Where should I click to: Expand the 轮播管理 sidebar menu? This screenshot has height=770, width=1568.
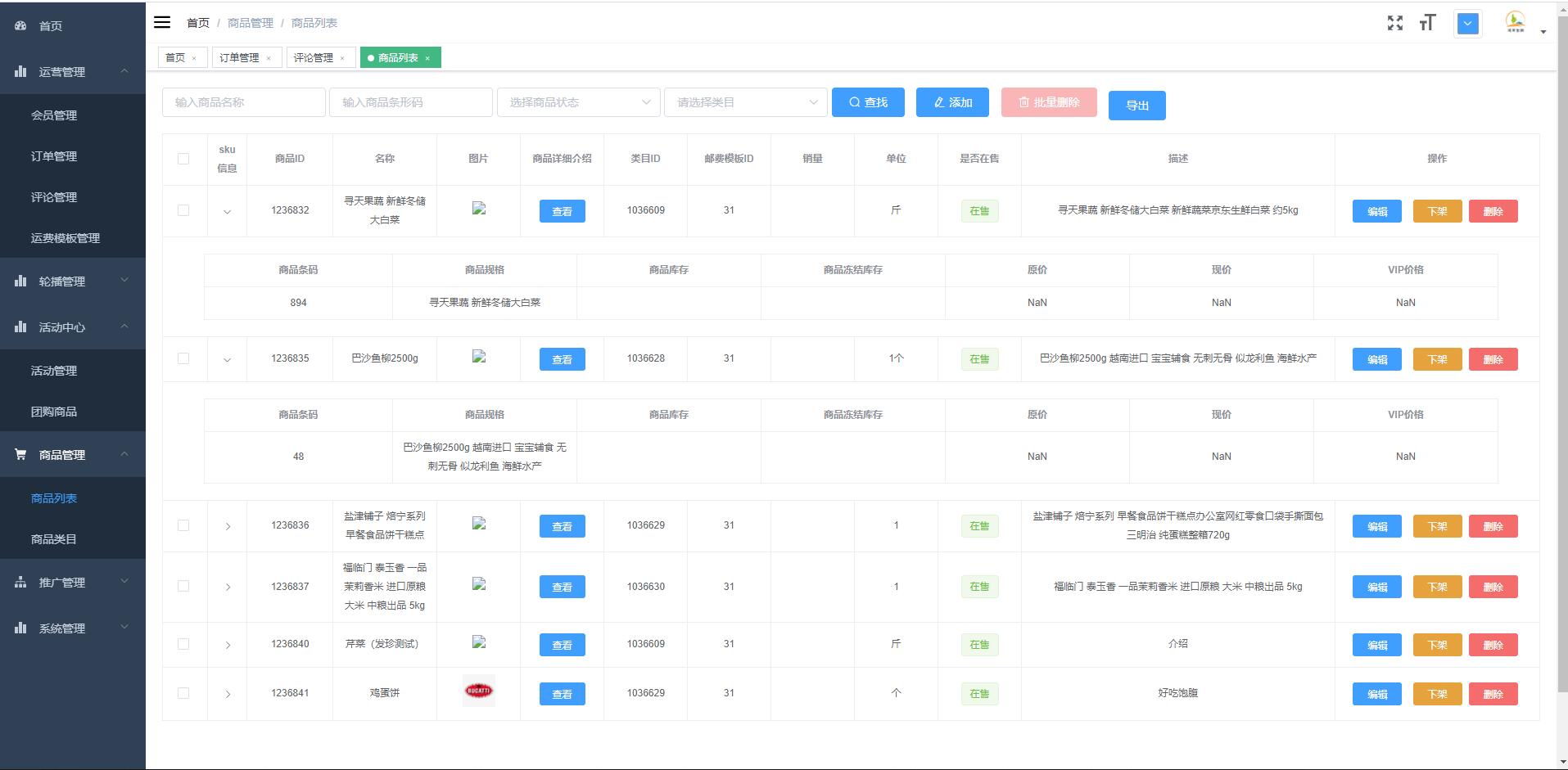click(73, 281)
